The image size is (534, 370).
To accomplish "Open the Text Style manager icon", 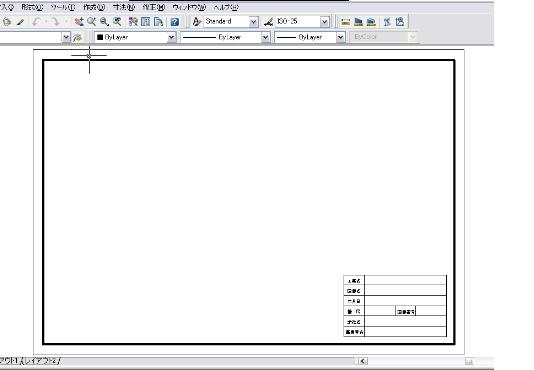I will [x=197, y=22].
